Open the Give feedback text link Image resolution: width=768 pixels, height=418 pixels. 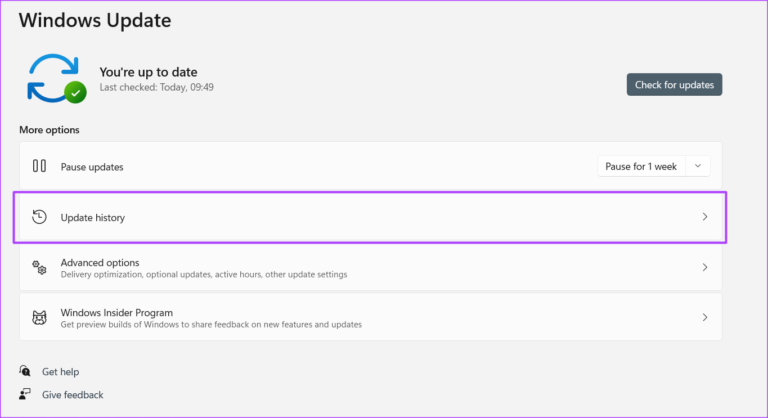[72, 394]
